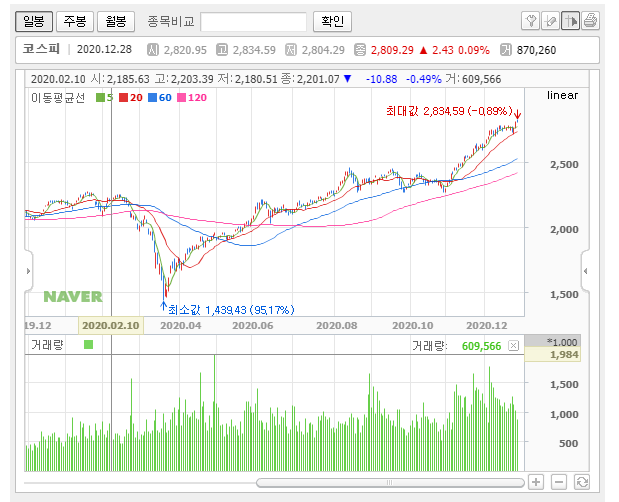Click the 0.09% change in header
Screen dimensions: 619x502
[x=474, y=50]
